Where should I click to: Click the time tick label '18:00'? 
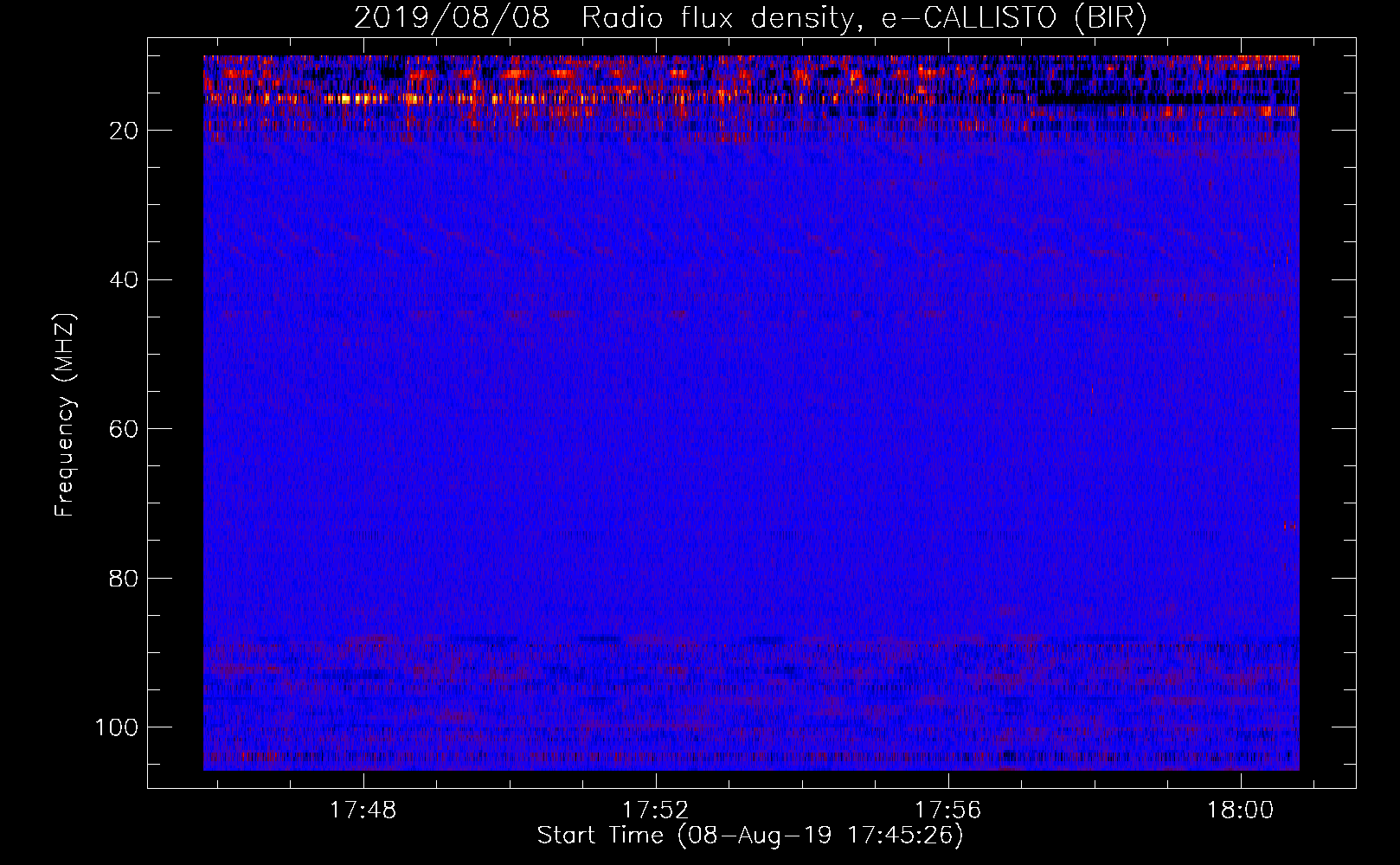click(x=1241, y=811)
